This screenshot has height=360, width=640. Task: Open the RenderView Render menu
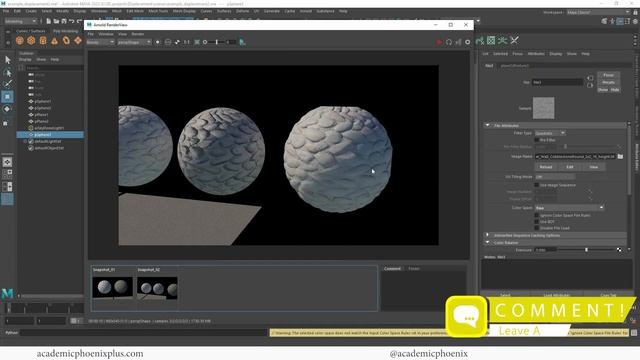tap(138, 34)
